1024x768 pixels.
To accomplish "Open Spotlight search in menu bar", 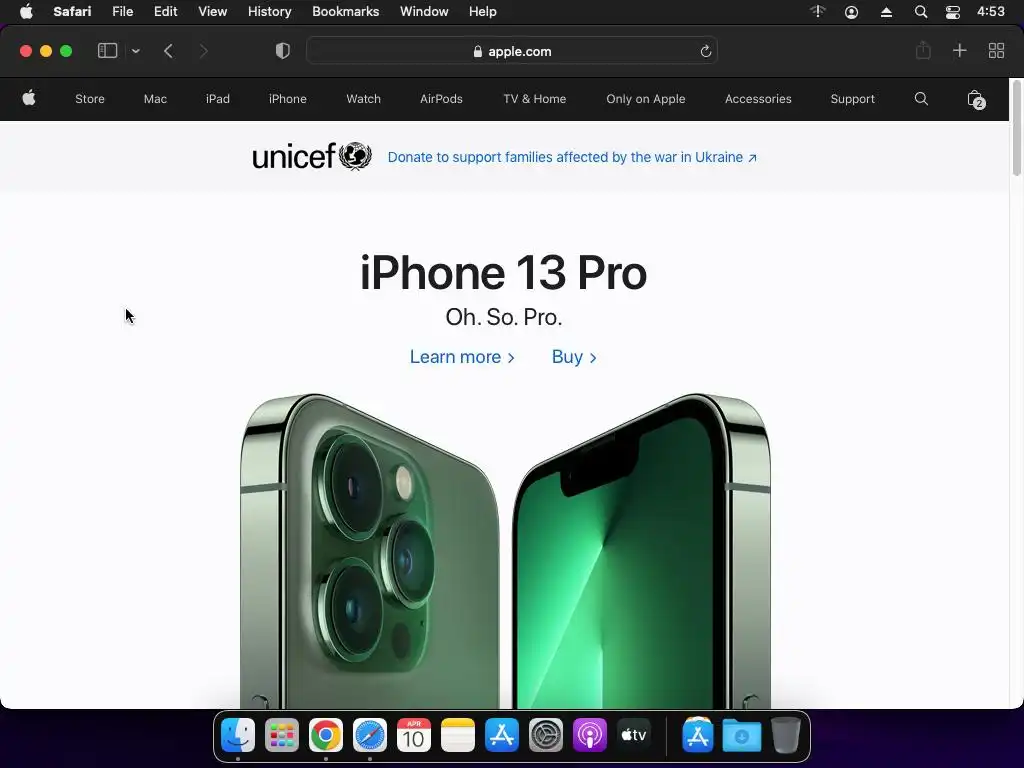I will (920, 12).
